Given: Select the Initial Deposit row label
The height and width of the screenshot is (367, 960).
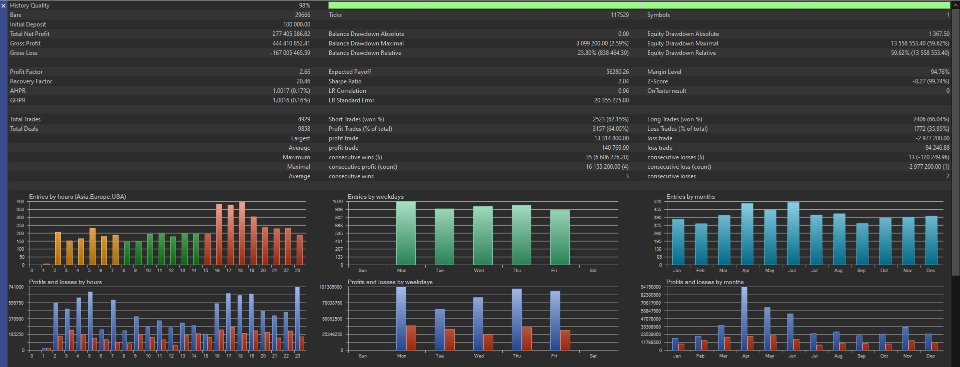Looking at the screenshot, I should (x=27, y=25).
